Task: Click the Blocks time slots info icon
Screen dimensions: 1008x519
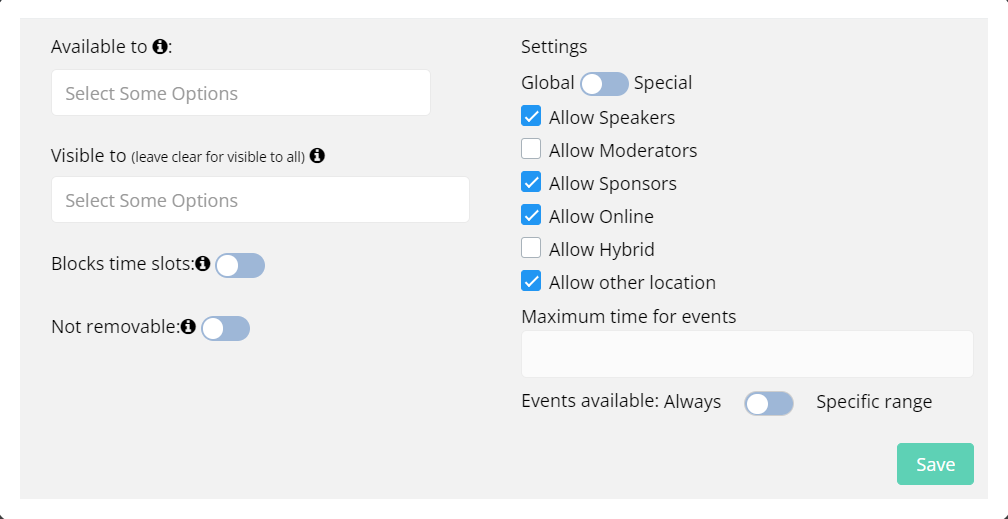Action: (x=203, y=263)
